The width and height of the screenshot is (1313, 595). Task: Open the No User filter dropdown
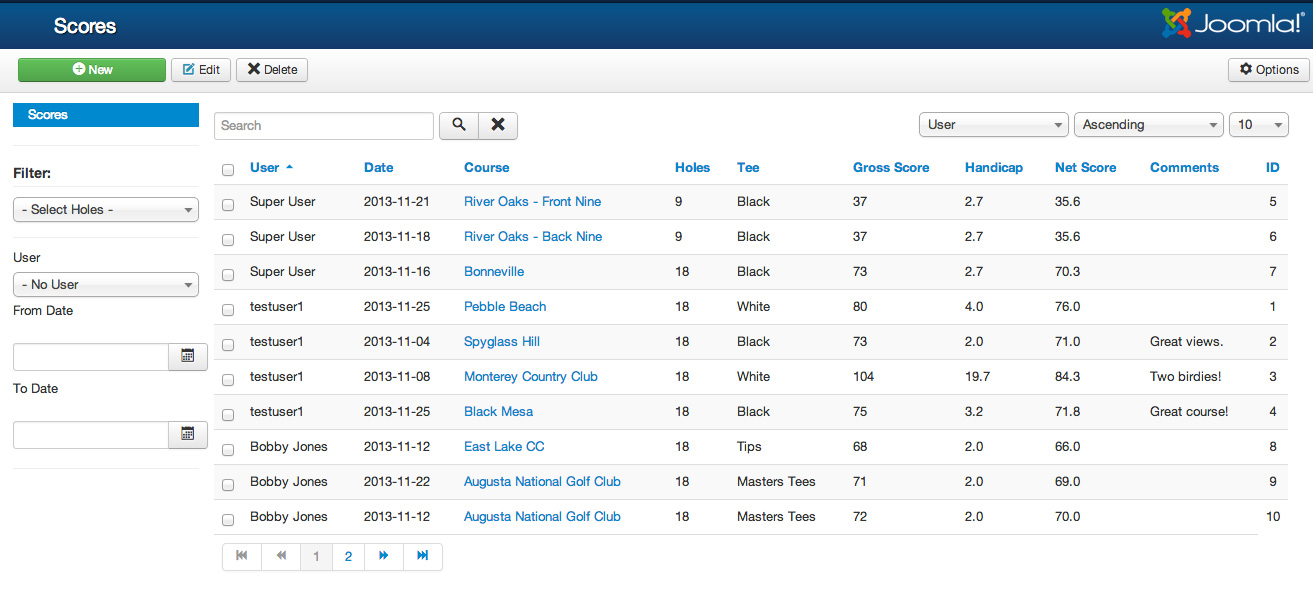pos(106,284)
